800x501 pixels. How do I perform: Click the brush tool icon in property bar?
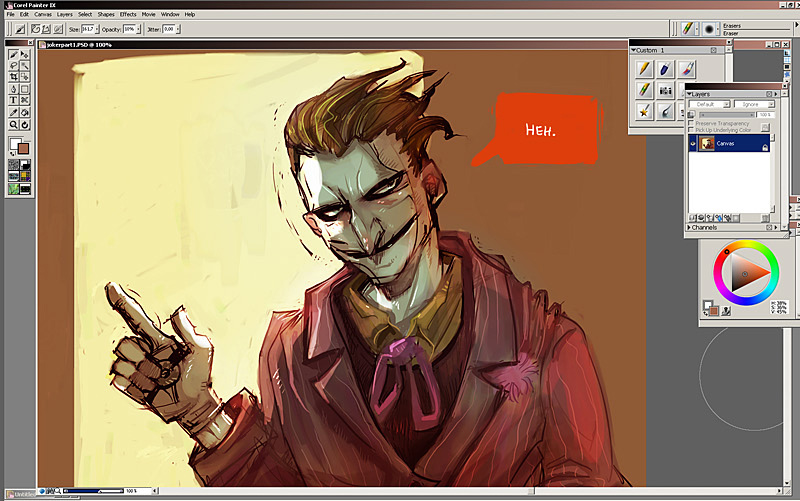[x=20, y=29]
